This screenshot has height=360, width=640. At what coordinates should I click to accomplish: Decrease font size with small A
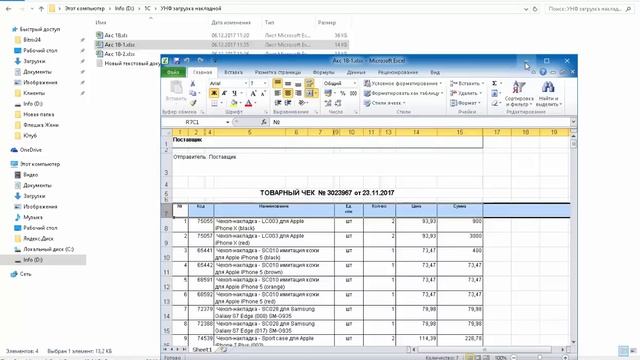263,93
